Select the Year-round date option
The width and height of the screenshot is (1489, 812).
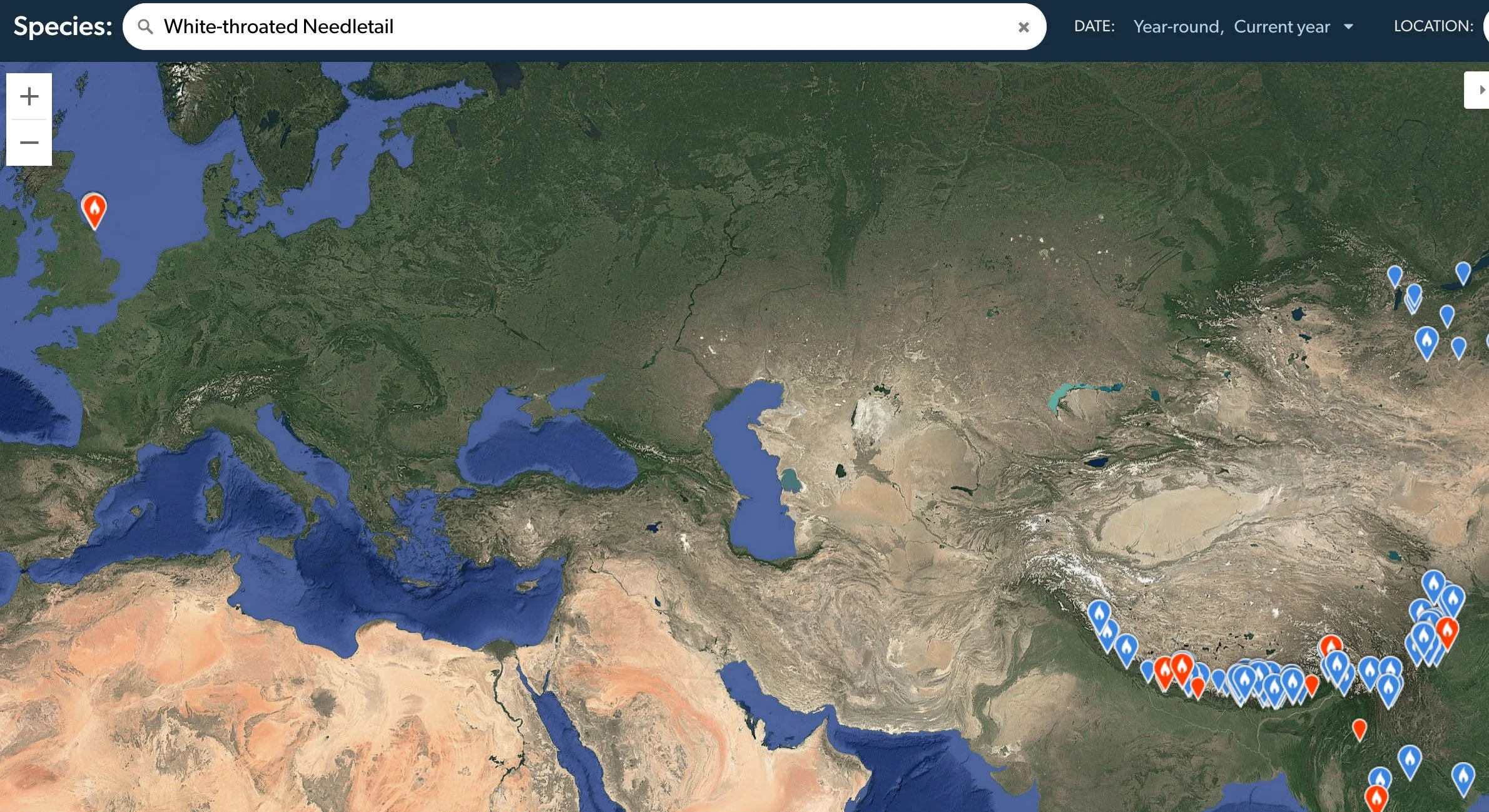1177,27
